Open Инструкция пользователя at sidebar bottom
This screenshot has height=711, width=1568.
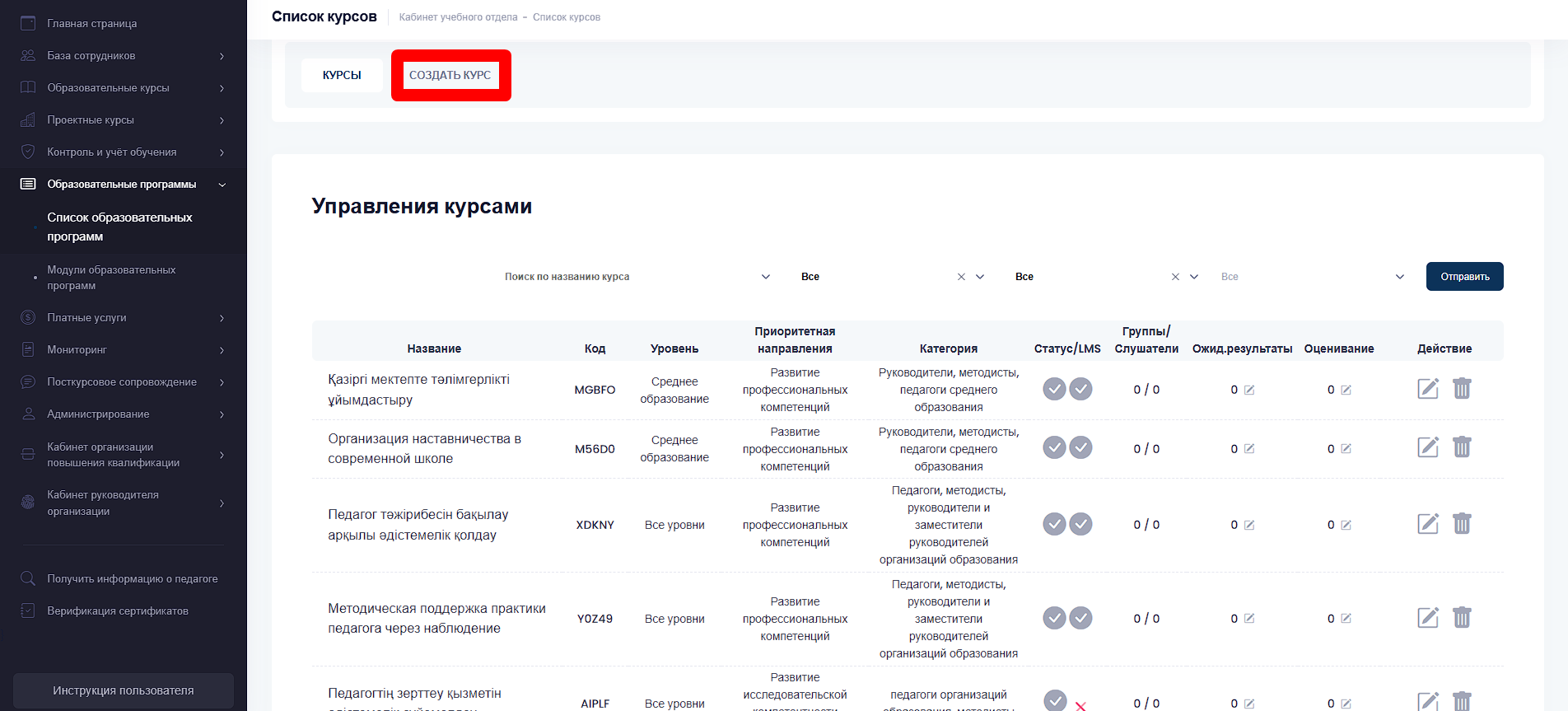(x=124, y=690)
